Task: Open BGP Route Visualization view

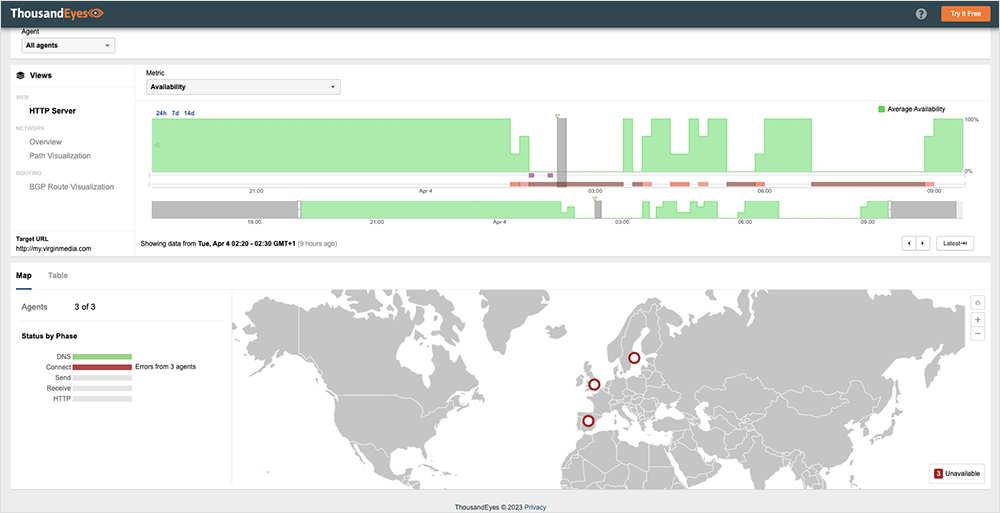Action: [71, 187]
